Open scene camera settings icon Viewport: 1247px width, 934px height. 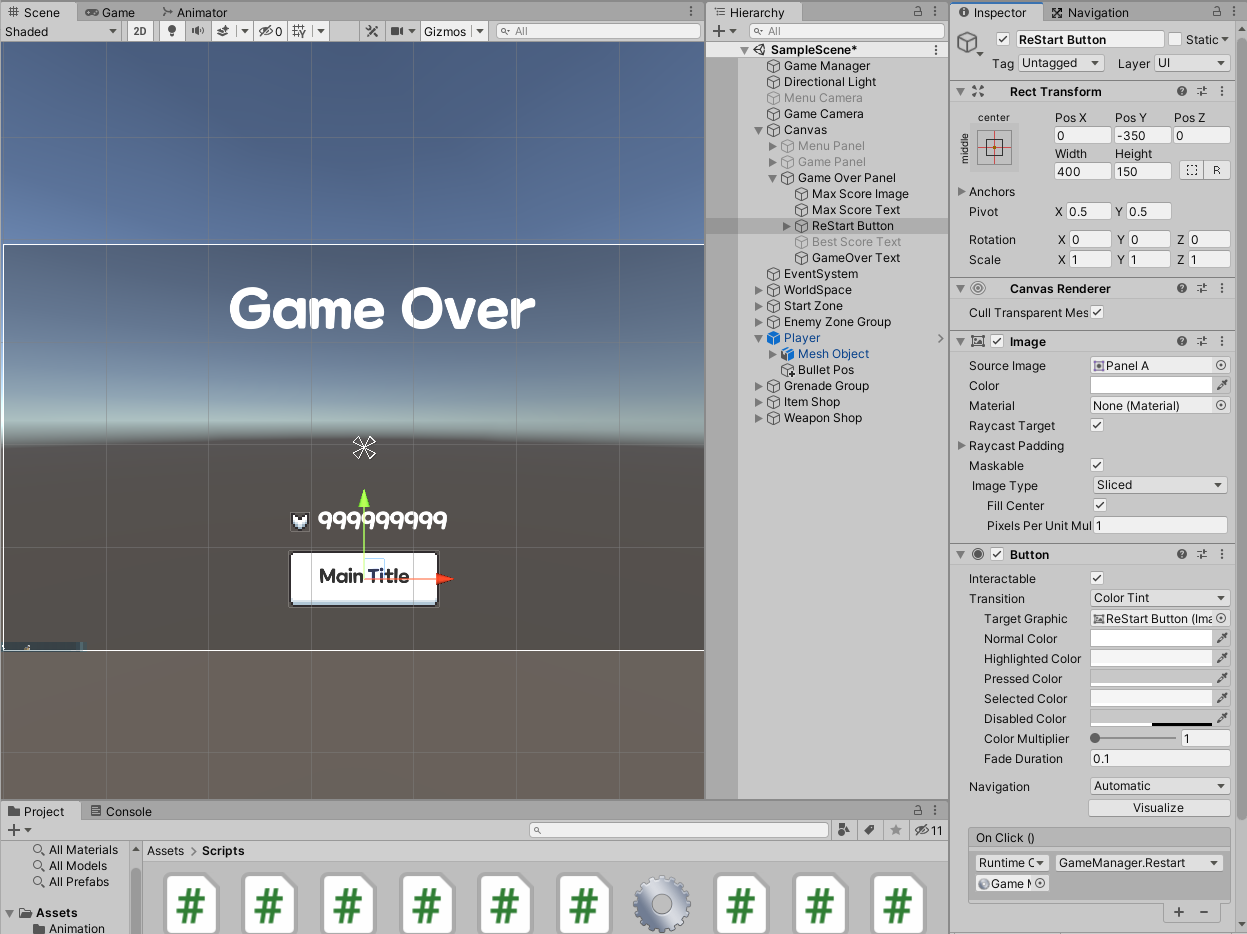coord(397,31)
